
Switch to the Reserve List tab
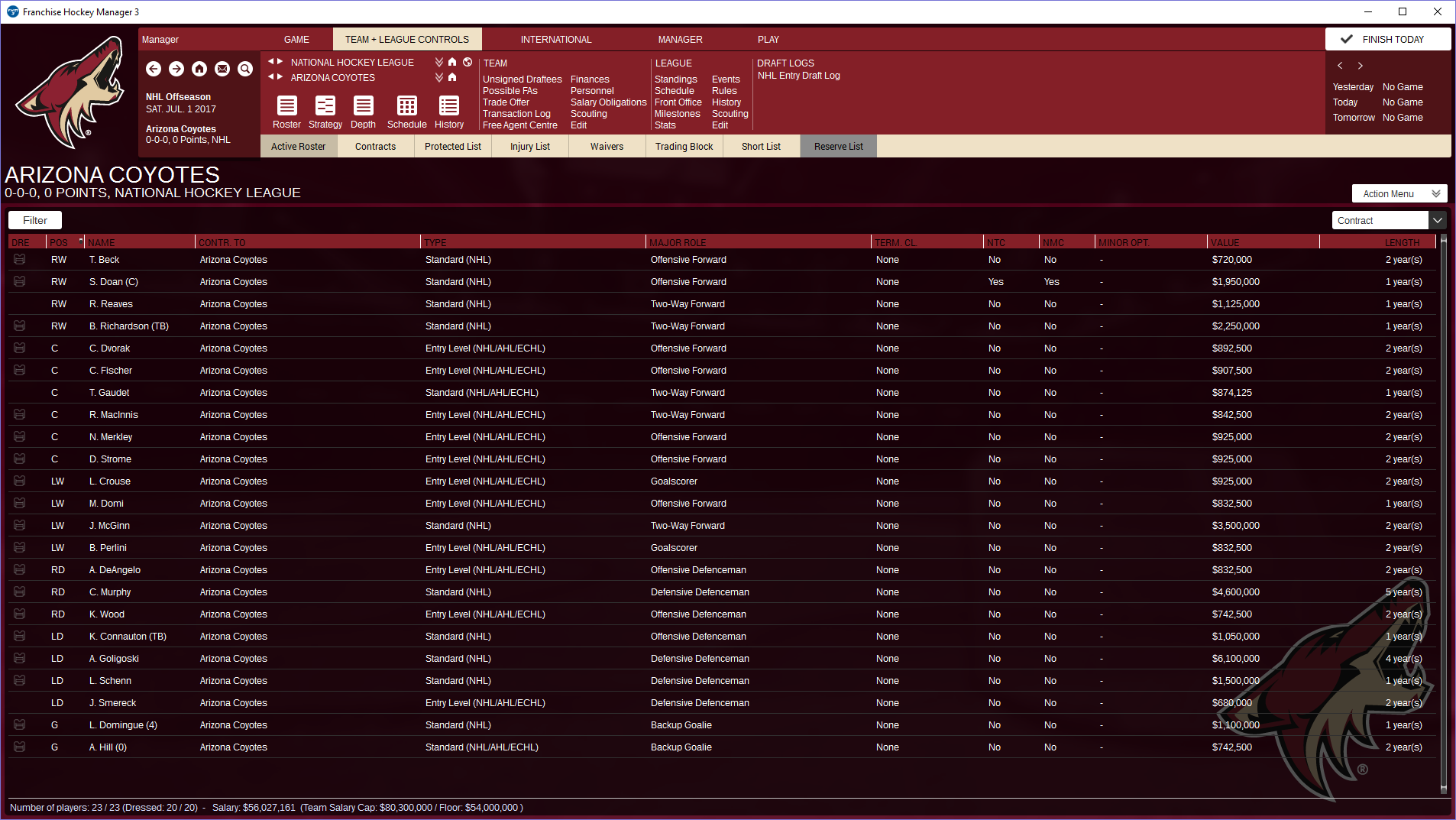(x=838, y=147)
